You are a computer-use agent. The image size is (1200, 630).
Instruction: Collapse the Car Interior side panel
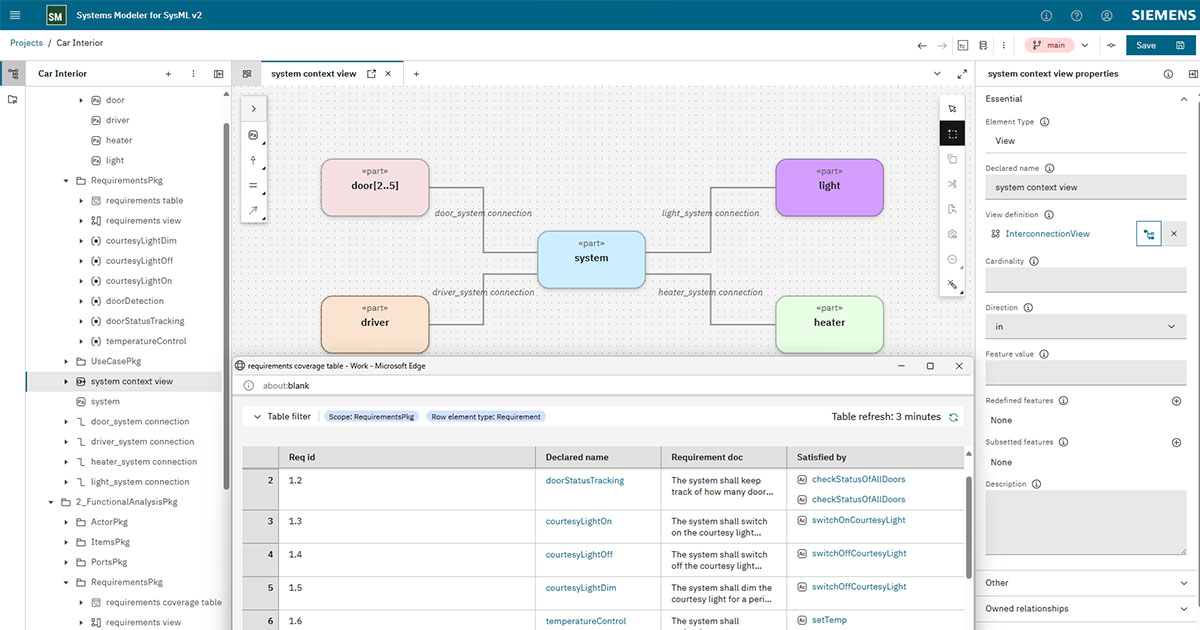click(218, 74)
